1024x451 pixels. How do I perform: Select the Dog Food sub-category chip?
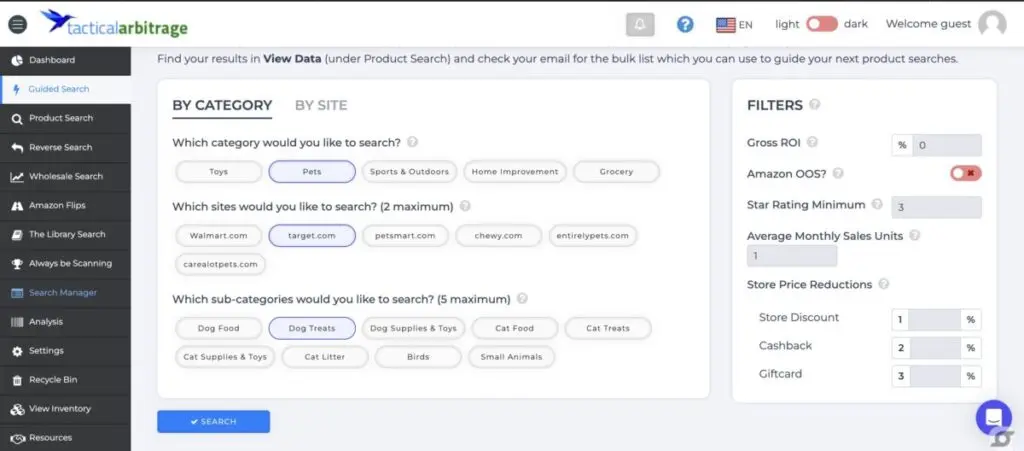click(217, 328)
